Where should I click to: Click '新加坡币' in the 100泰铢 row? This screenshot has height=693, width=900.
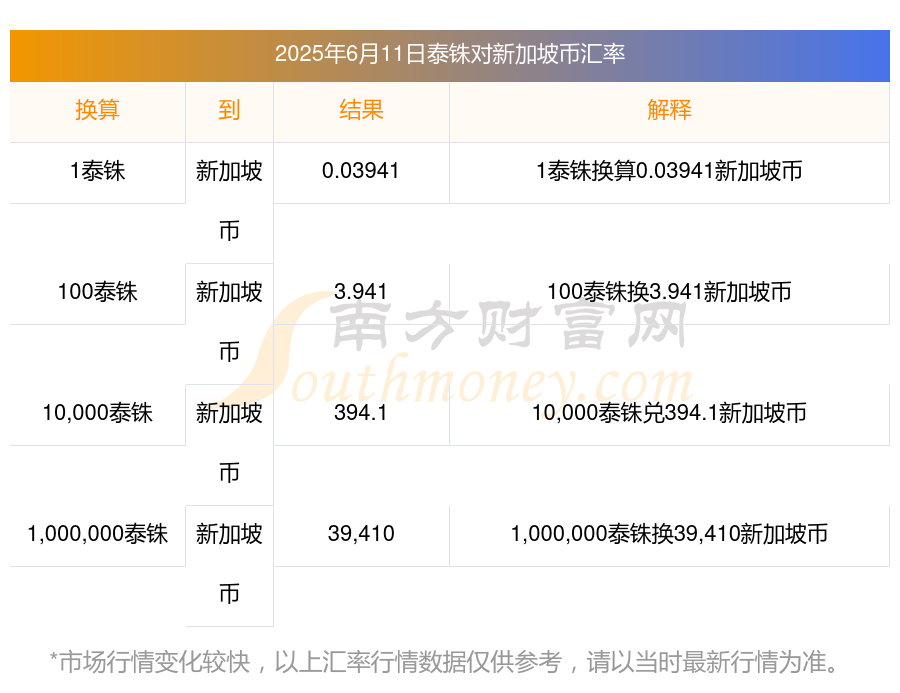229,322
